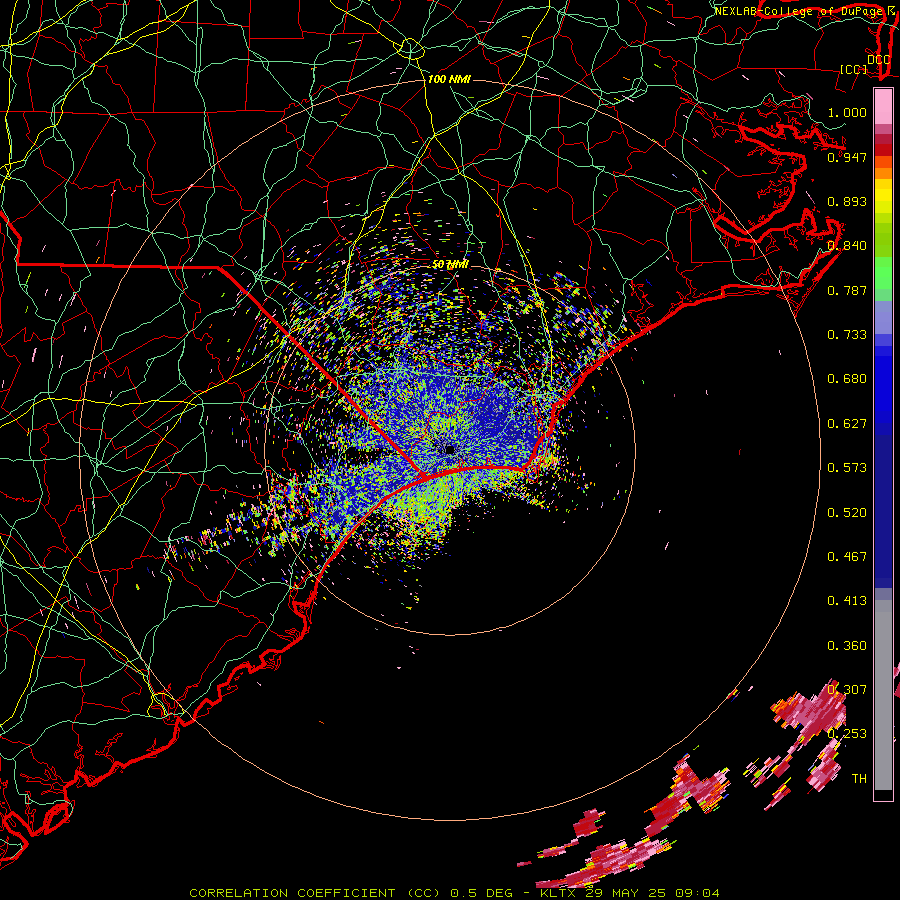Click the light pink swatch at the legend top
Viewport: 900px width, 900px height.
coord(883,106)
